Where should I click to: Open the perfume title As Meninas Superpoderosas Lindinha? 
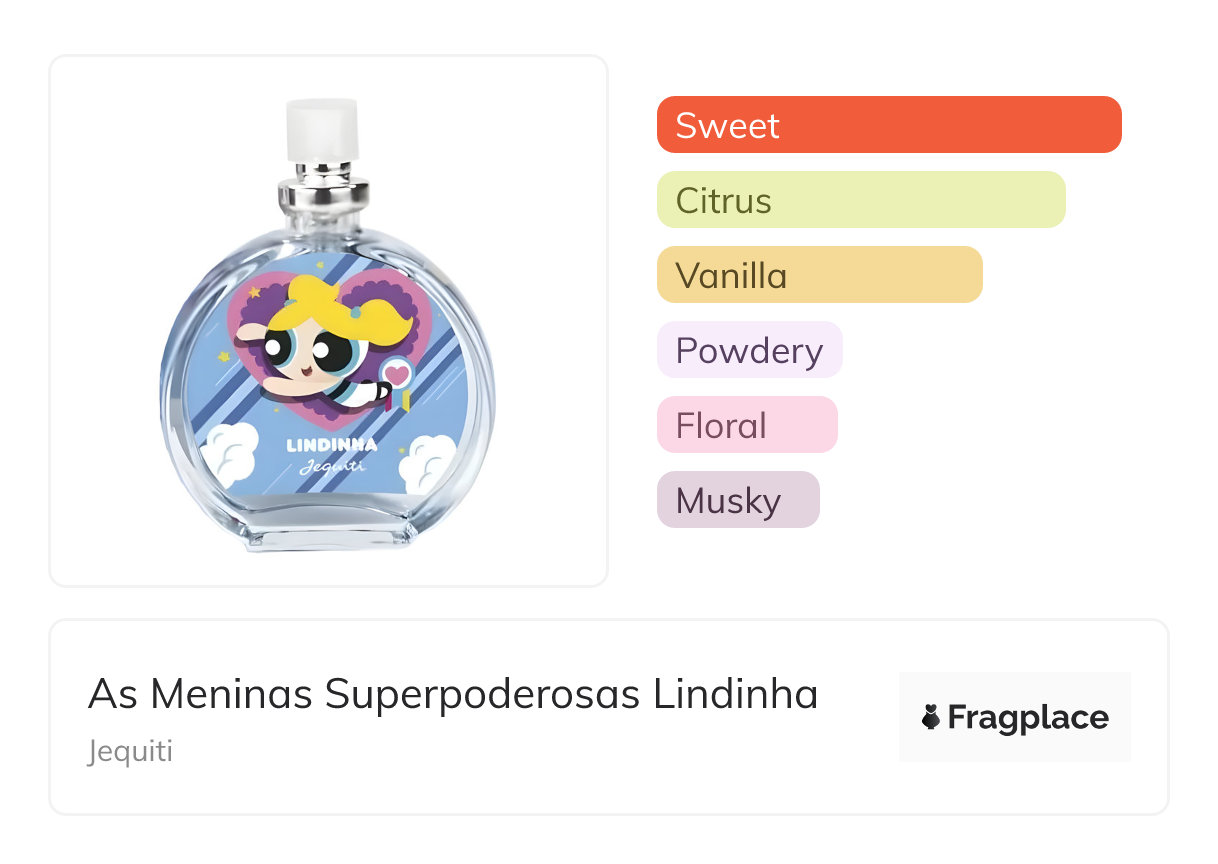click(452, 694)
